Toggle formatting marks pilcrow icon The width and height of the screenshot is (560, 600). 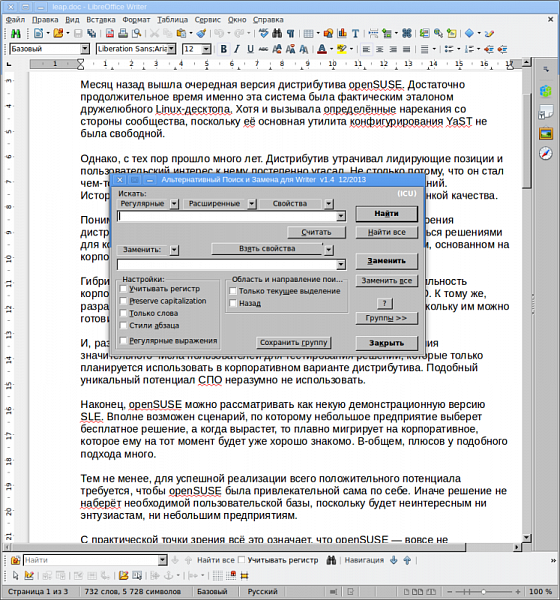tap(290, 34)
